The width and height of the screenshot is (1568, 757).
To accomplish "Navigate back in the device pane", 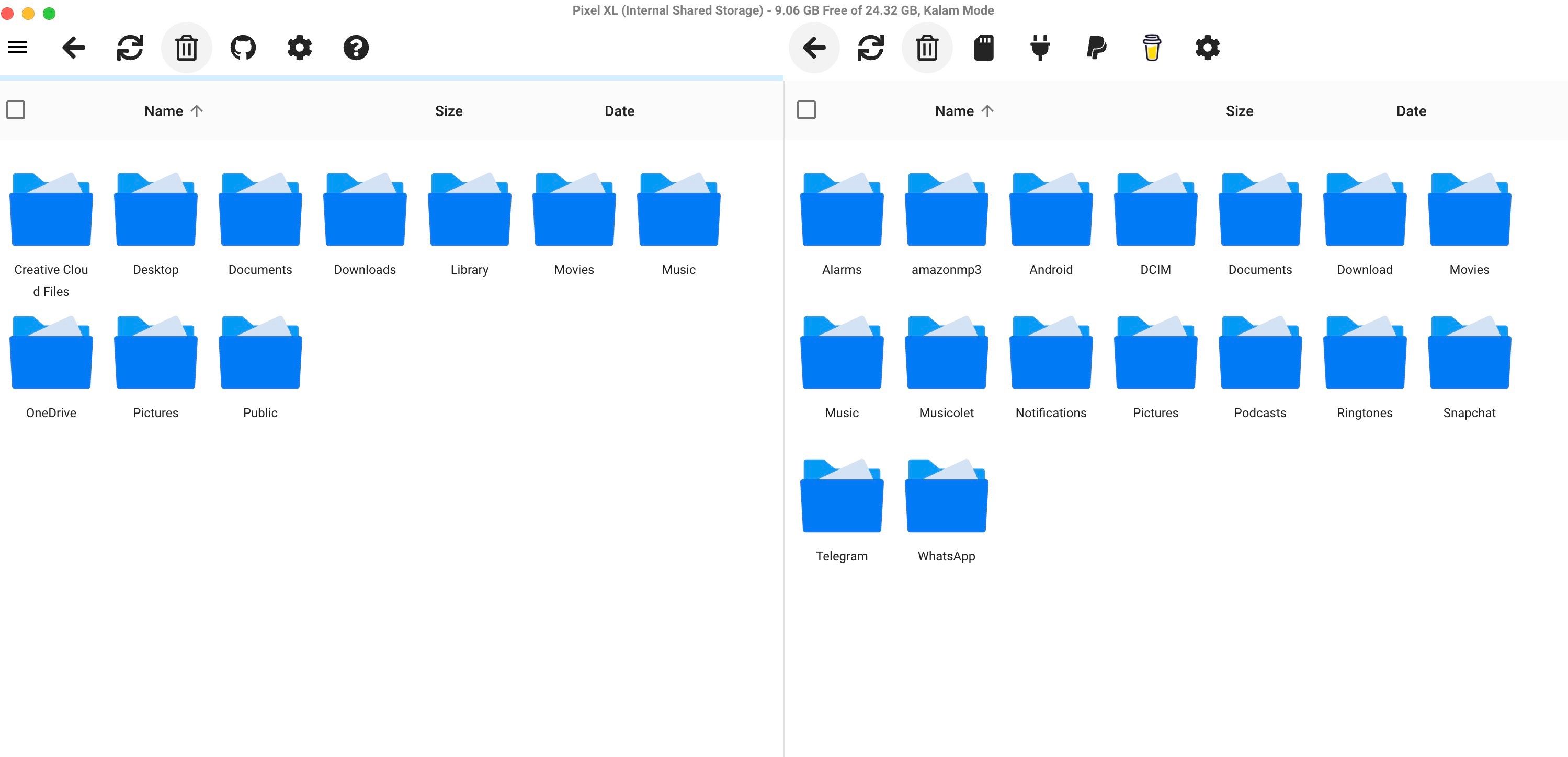I will [x=814, y=48].
